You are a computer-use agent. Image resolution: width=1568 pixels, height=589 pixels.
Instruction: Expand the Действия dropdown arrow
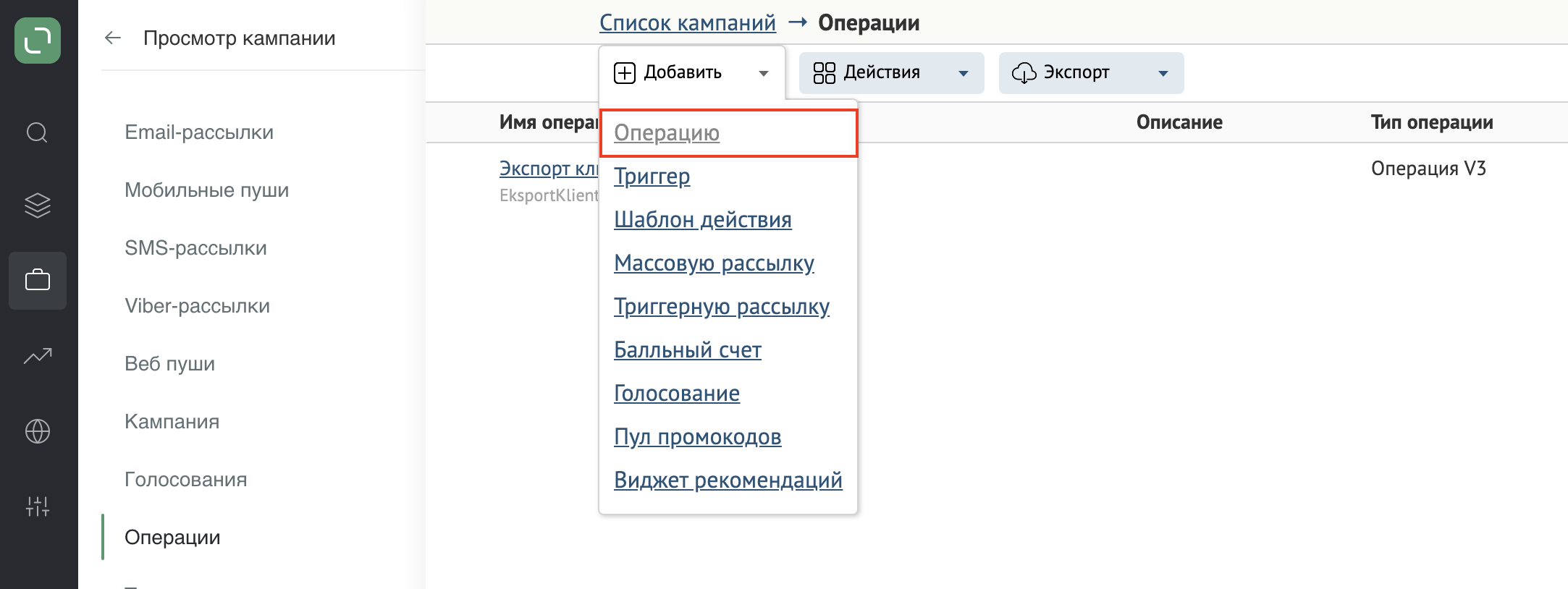(963, 74)
